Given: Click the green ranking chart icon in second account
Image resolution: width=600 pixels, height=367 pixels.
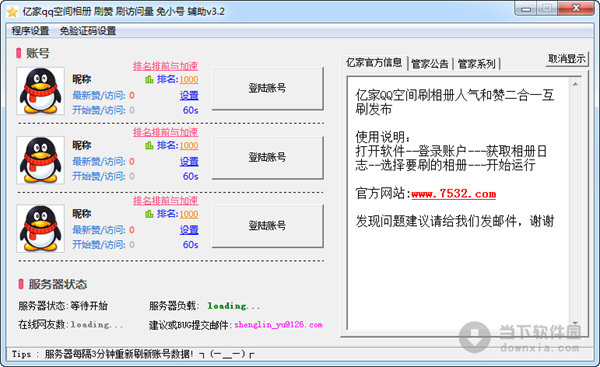Looking at the screenshot, I should click(149, 145).
